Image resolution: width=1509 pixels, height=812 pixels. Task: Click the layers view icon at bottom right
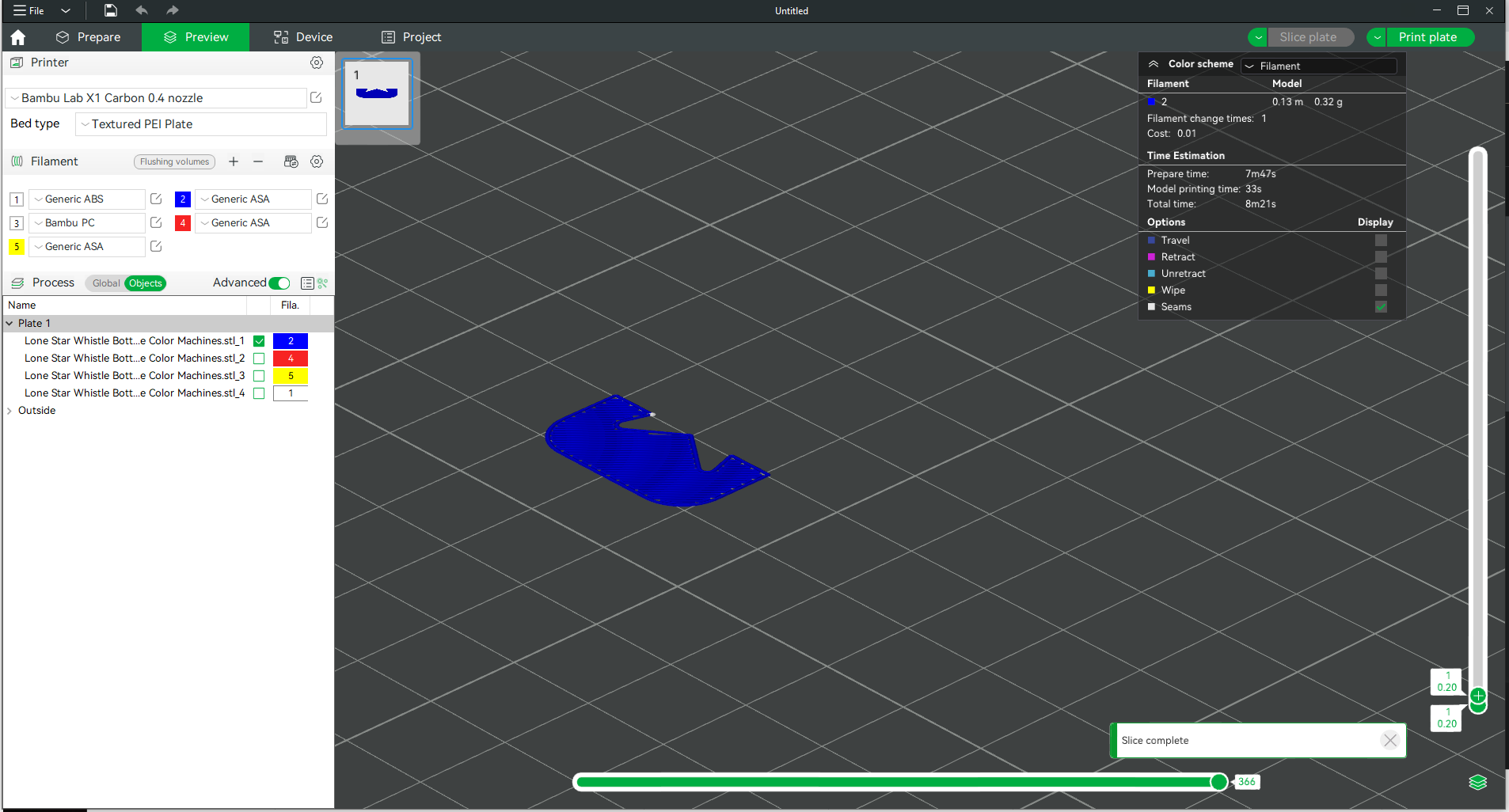click(1478, 782)
